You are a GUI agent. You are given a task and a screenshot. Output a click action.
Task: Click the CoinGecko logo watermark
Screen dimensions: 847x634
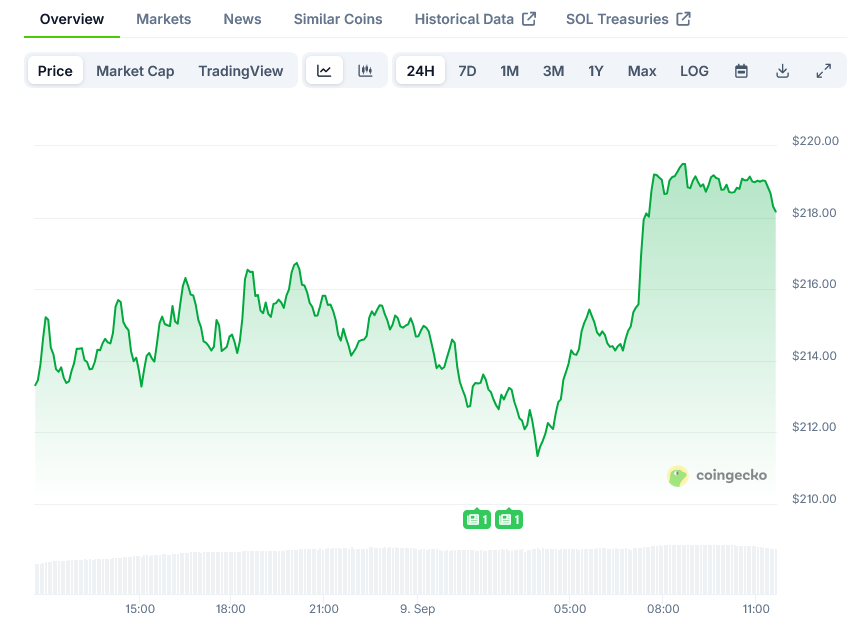coord(717,475)
